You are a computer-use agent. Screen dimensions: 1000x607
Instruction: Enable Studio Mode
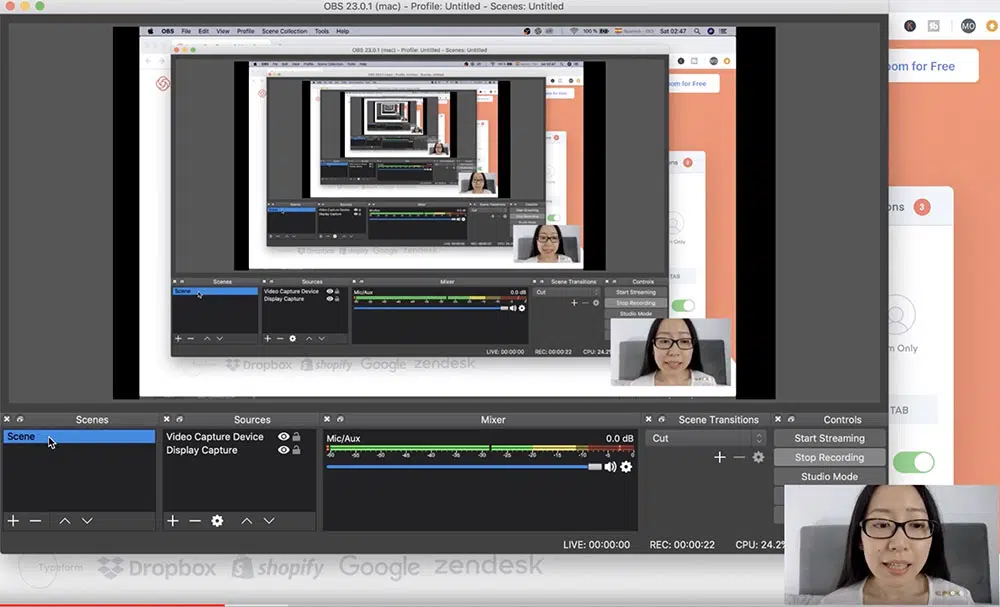click(829, 476)
